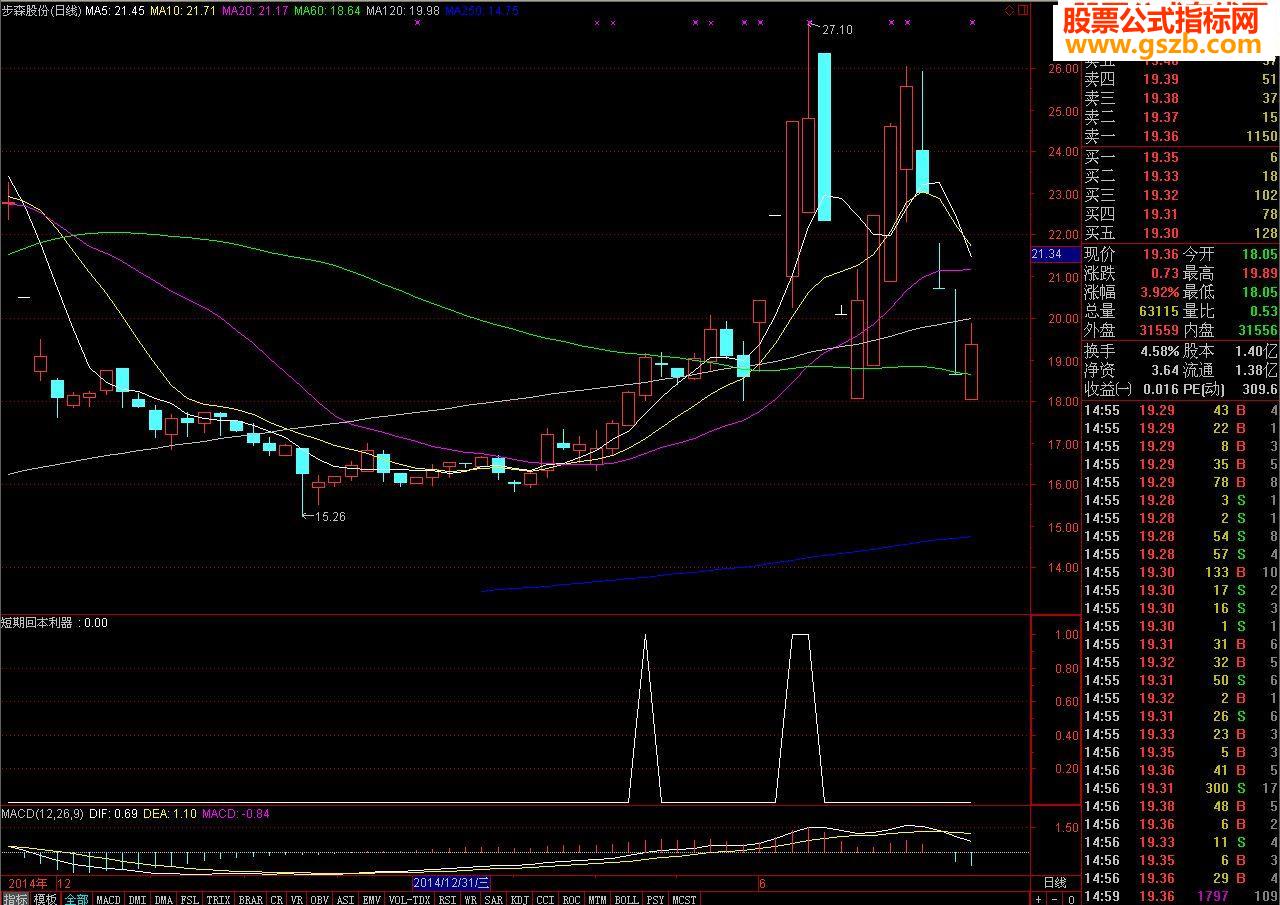Image resolution: width=1280 pixels, height=905 pixels.
Task: Select the VR indicator tab
Action: 297,899
